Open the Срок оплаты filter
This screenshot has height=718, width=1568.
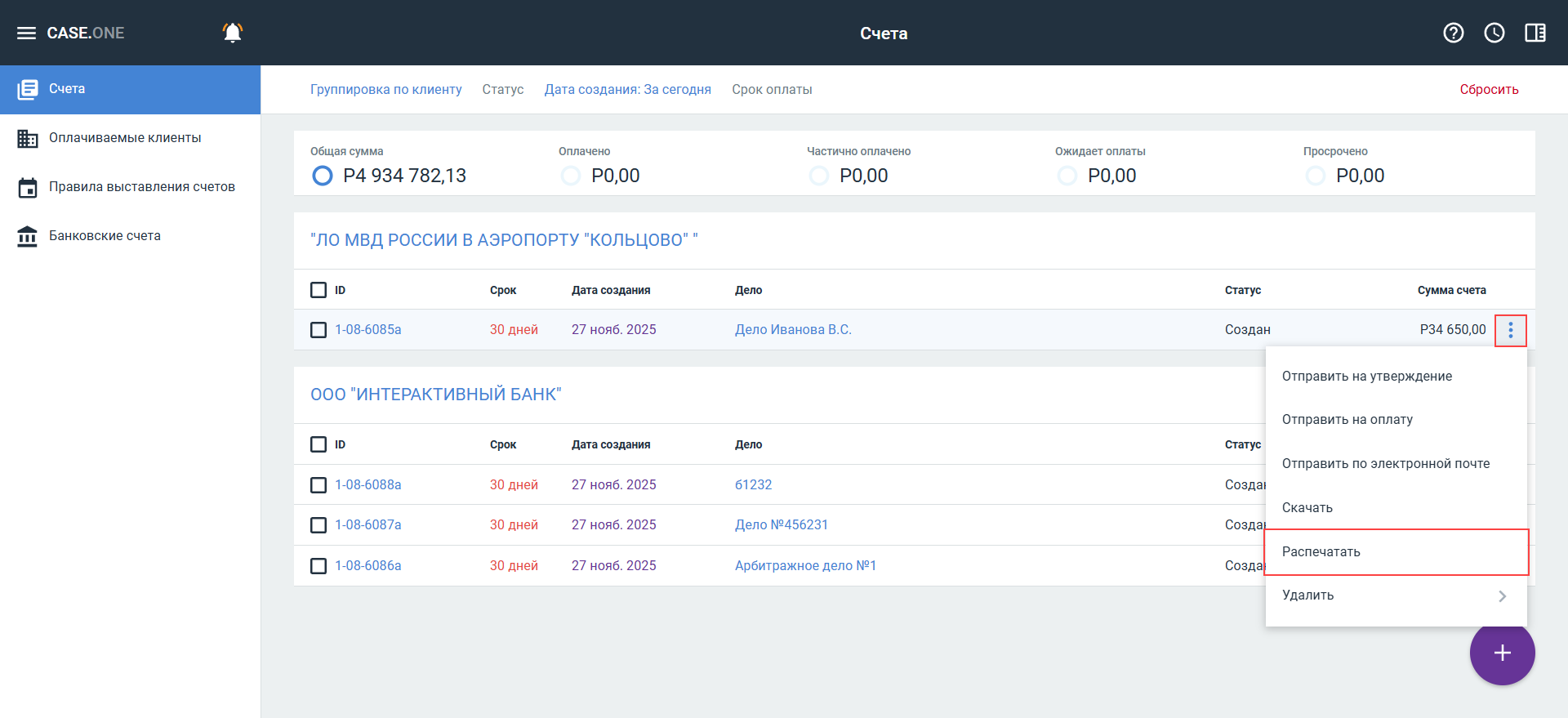[x=771, y=90]
